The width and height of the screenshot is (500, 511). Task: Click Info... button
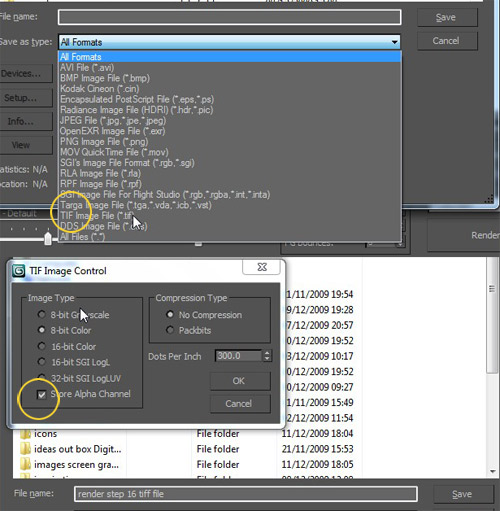pyautogui.click(x=25, y=121)
